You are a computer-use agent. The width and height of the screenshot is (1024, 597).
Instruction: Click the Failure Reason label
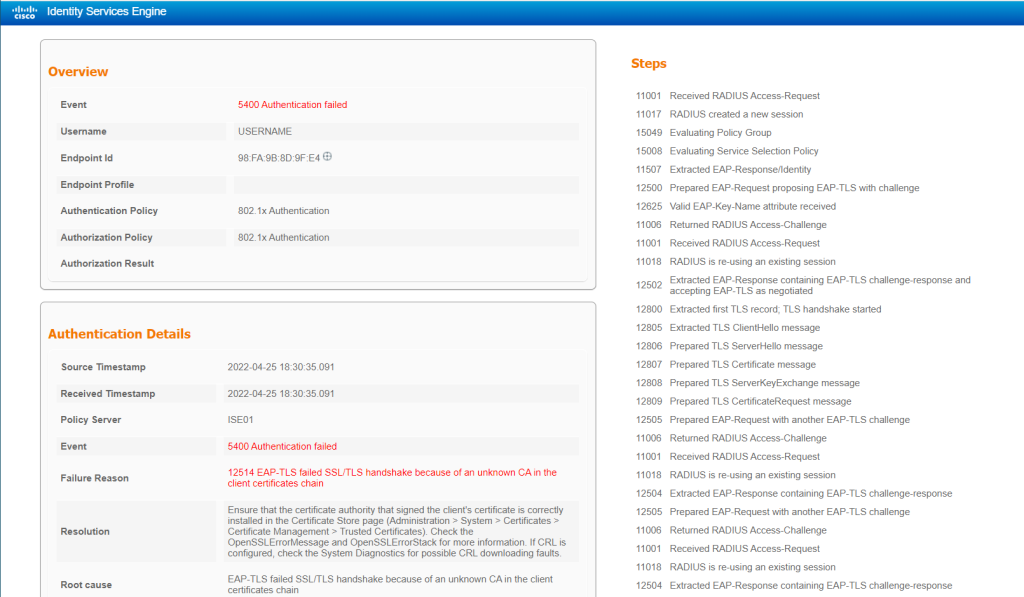point(95,478)
